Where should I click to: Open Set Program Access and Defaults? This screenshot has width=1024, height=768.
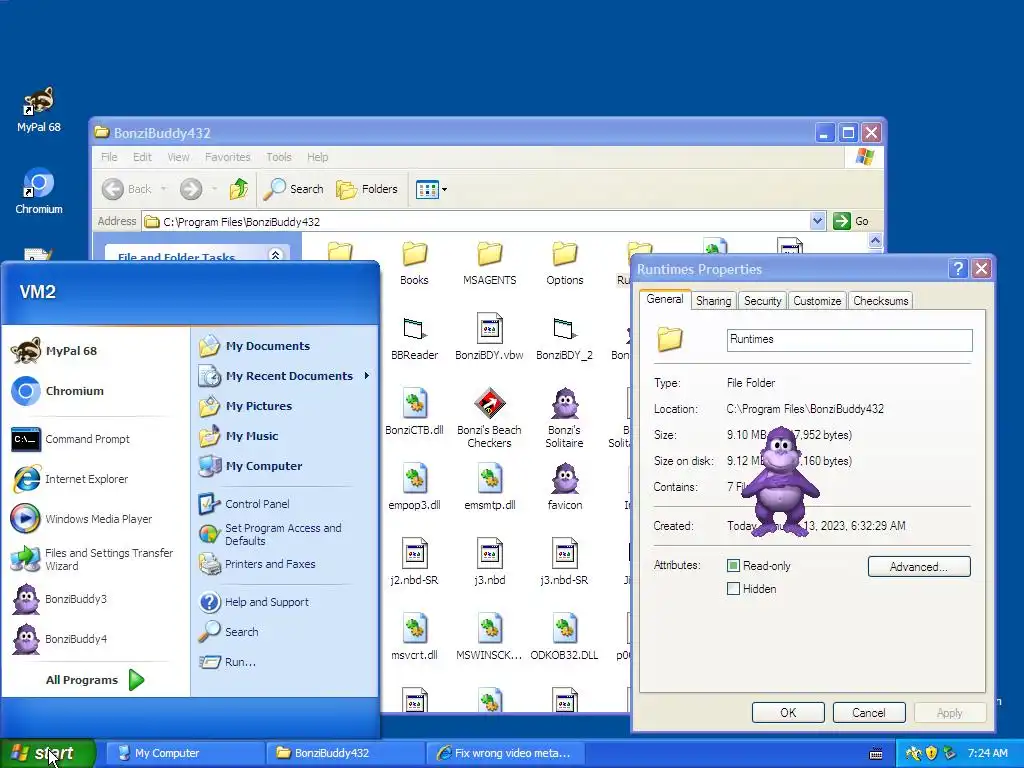(x=271, y=534)
